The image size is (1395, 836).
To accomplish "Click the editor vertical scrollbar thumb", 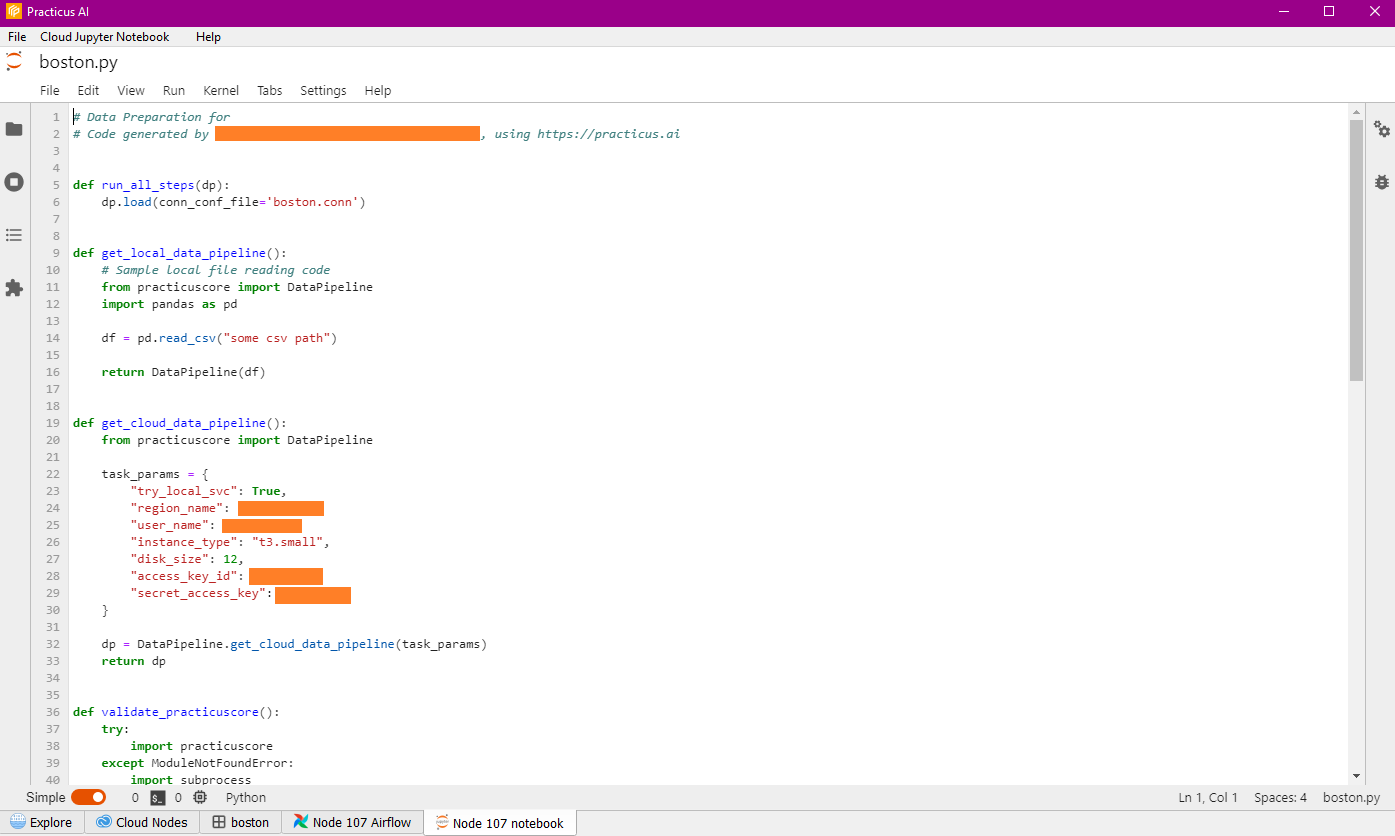I will pyautogui.click(x=1356, y=250).
